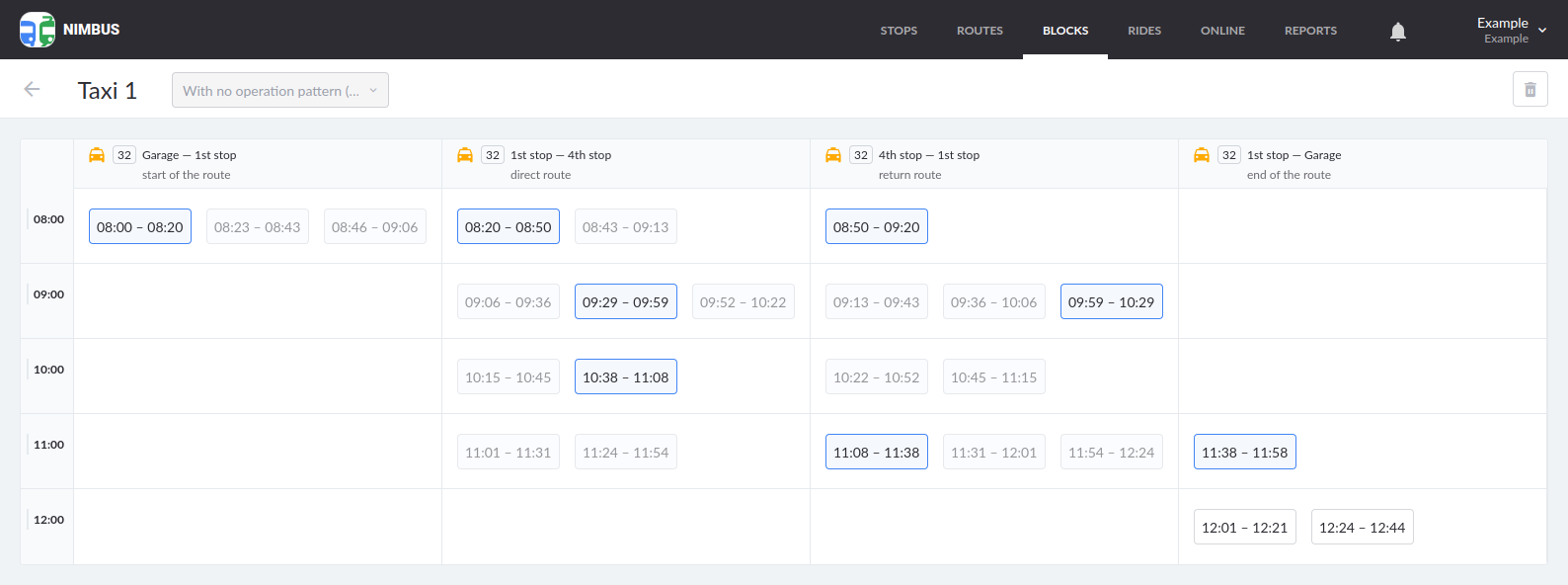Viewport: 1568px width, 585px height.
Task: Deselect the 09:59 – 10:29 return trip
Action: click(x=1111, y=302)
